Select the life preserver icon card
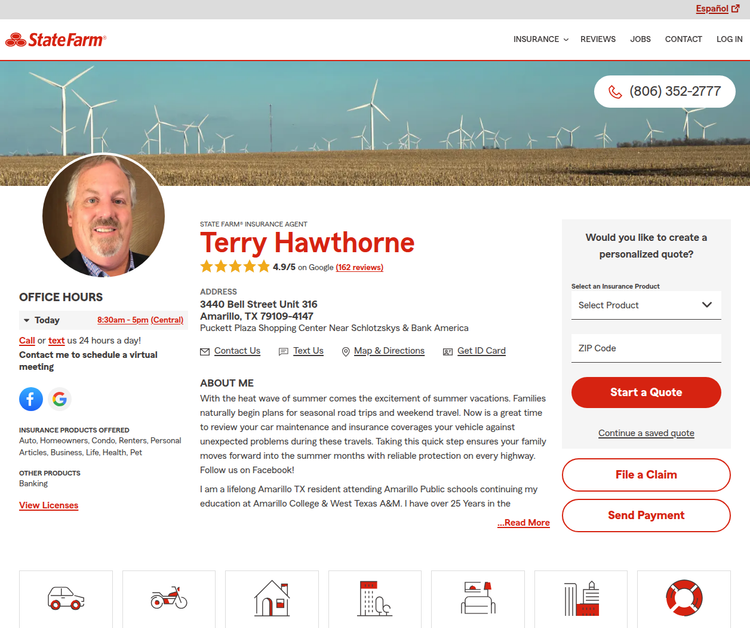This screenshot has height=628, width=750. [x=684, y=598]
